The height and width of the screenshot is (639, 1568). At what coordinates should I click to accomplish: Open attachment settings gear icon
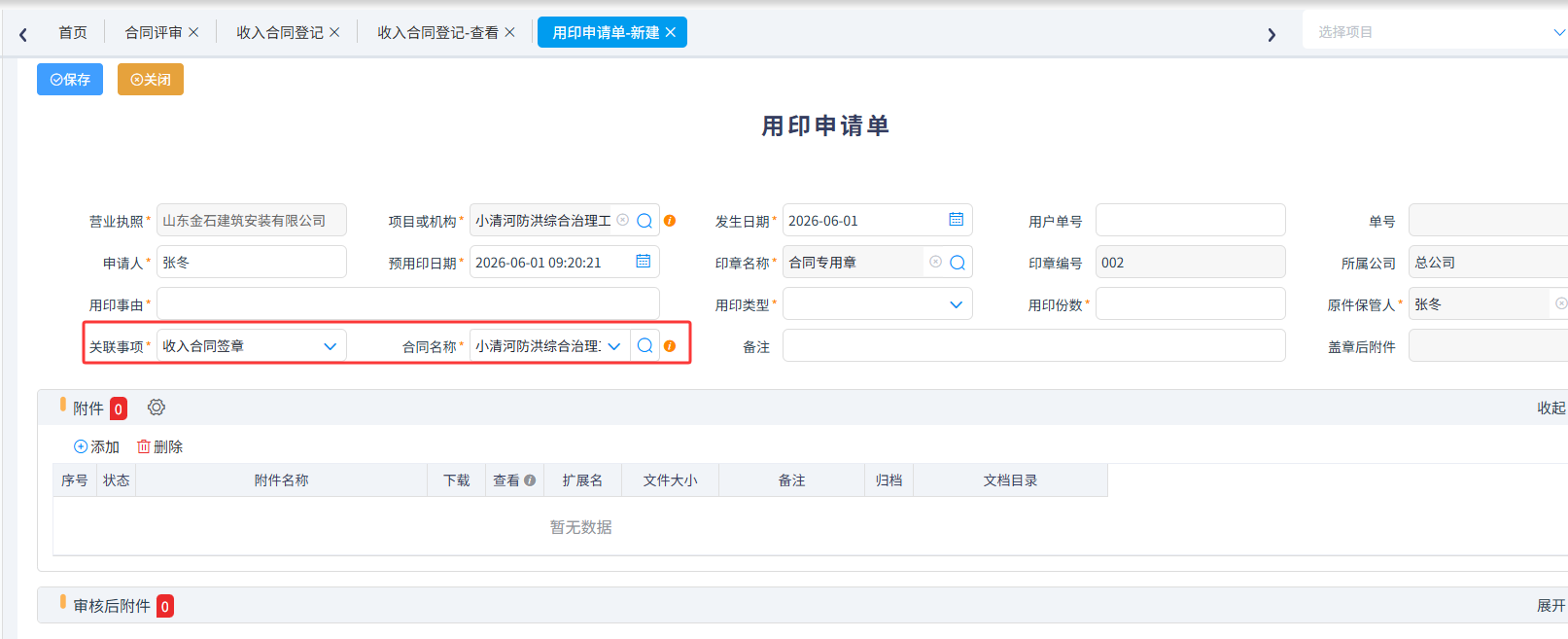(x=157, y=408)
